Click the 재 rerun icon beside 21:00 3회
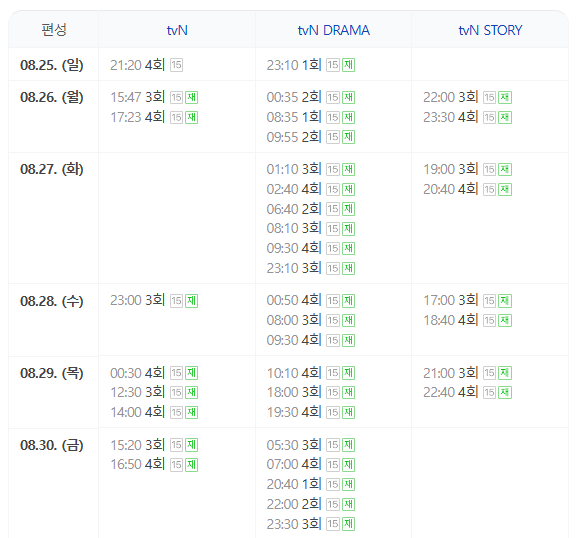The image size is (576, 538). [505, 373]
